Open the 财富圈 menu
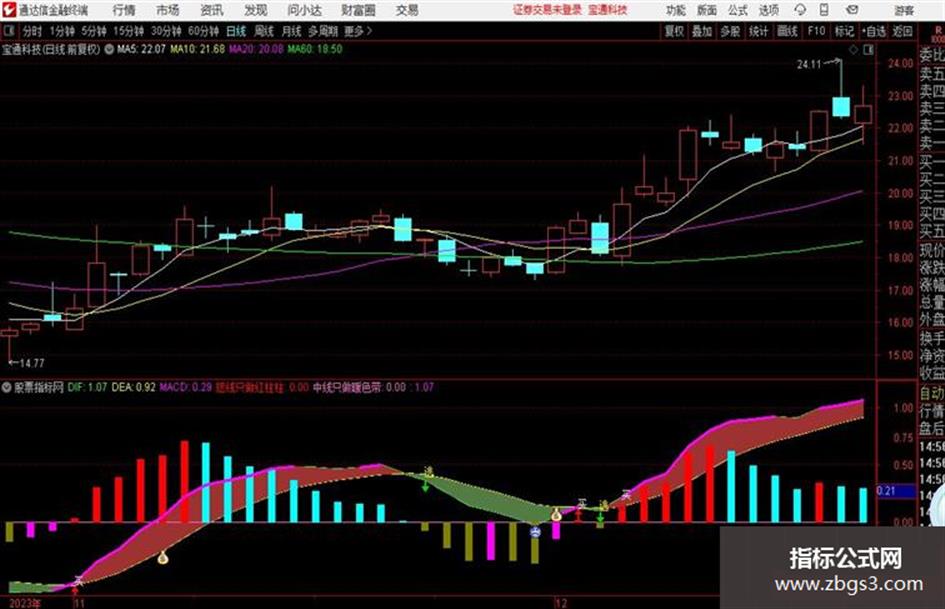Viewport: 945px width, 609px height. (x=358, y=10)
